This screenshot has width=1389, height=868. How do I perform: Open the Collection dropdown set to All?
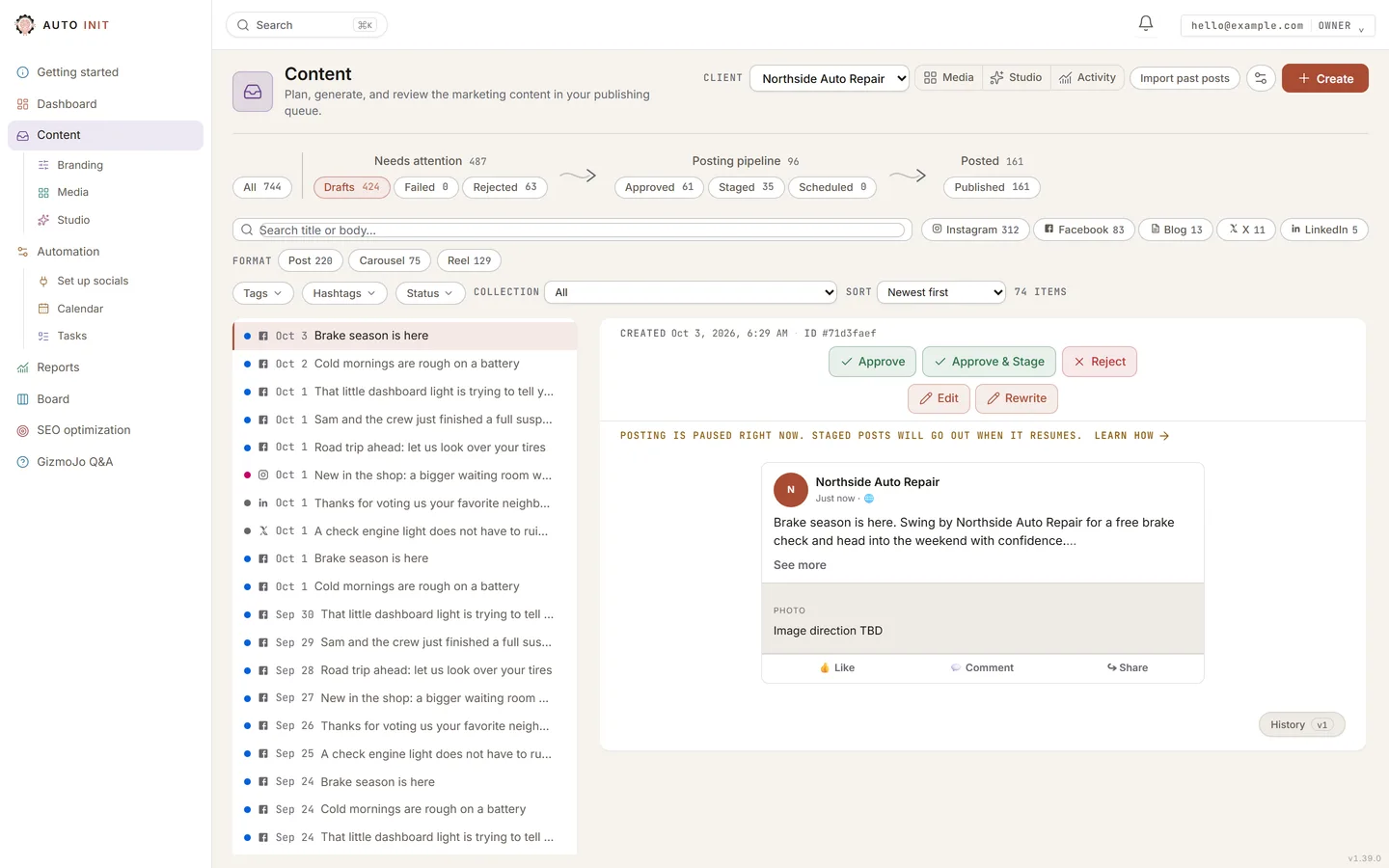click(691, 292)
